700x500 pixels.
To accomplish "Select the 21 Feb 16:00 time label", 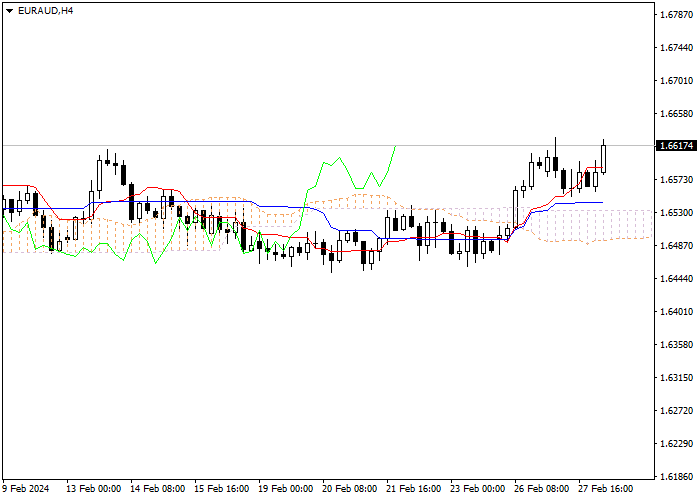I will pyautogui.click(x=413, y=489).
